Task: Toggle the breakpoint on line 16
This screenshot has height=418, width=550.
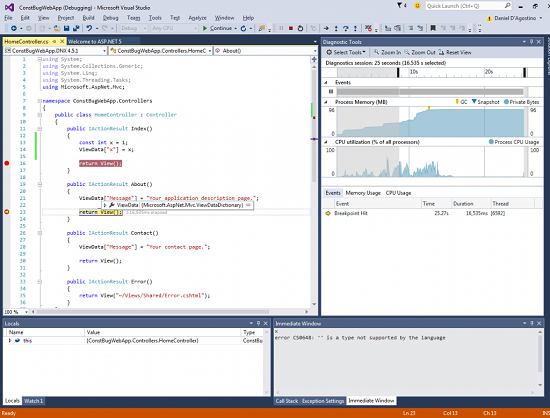Action: [x=6, y=163]
